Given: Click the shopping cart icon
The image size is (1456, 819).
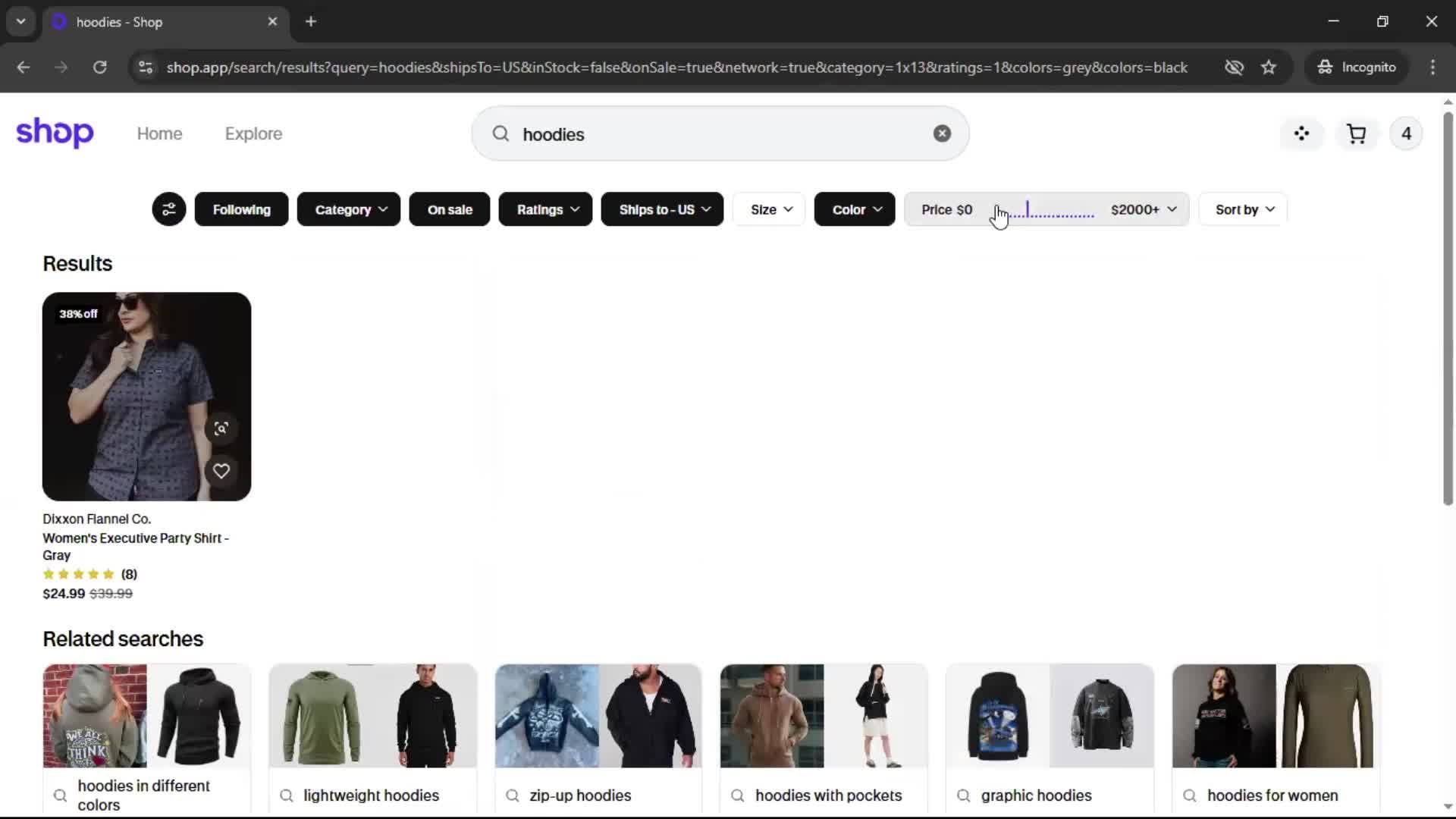Looking at the screenshot, I should pos(1356,134).
